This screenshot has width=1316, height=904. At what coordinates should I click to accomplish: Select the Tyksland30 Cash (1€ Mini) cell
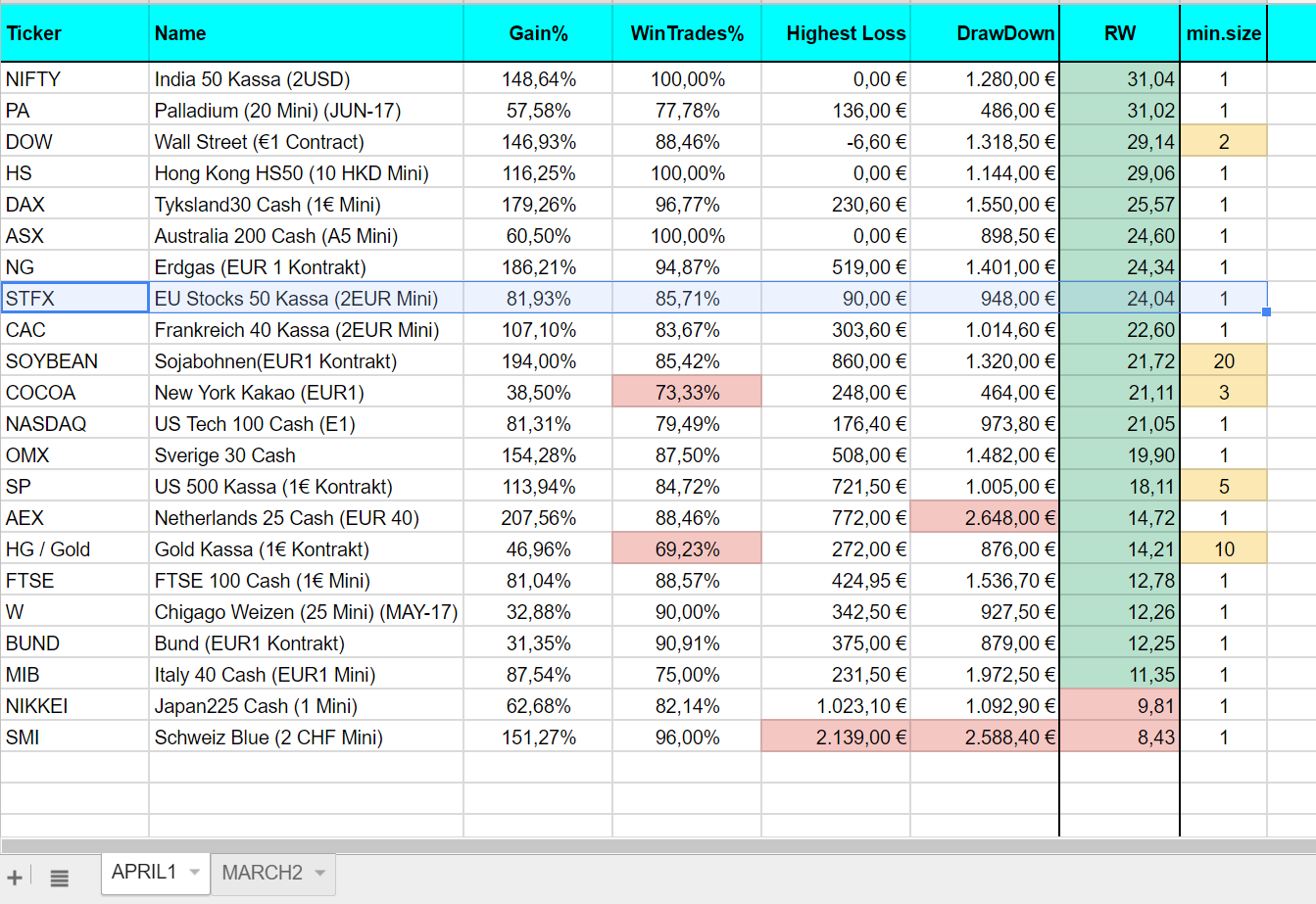(x=306, y=205)
